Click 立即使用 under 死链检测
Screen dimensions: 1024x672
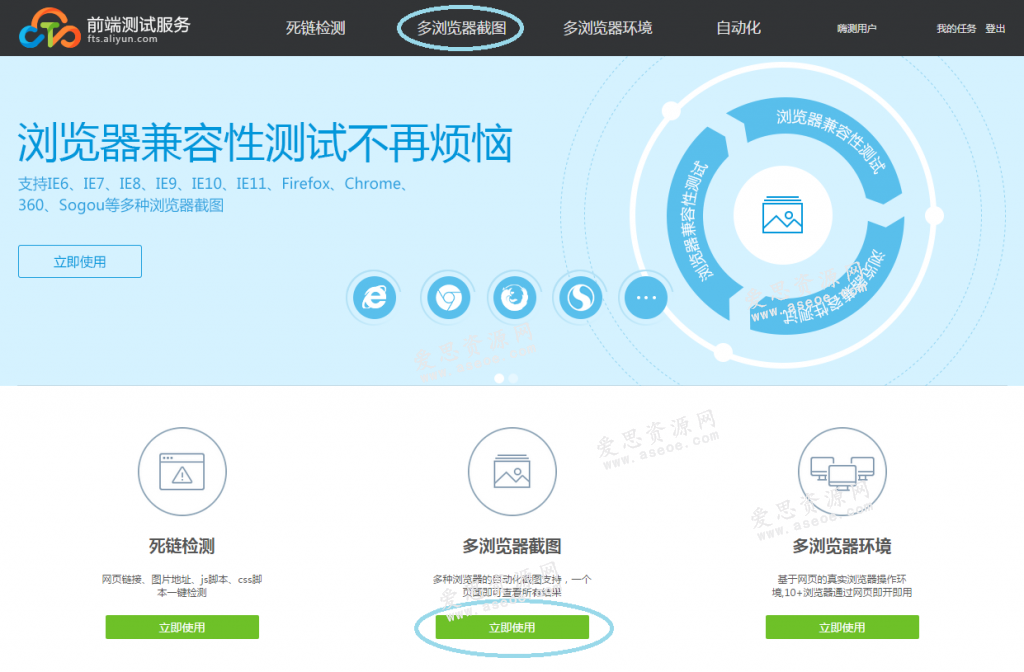click(181, 627)
